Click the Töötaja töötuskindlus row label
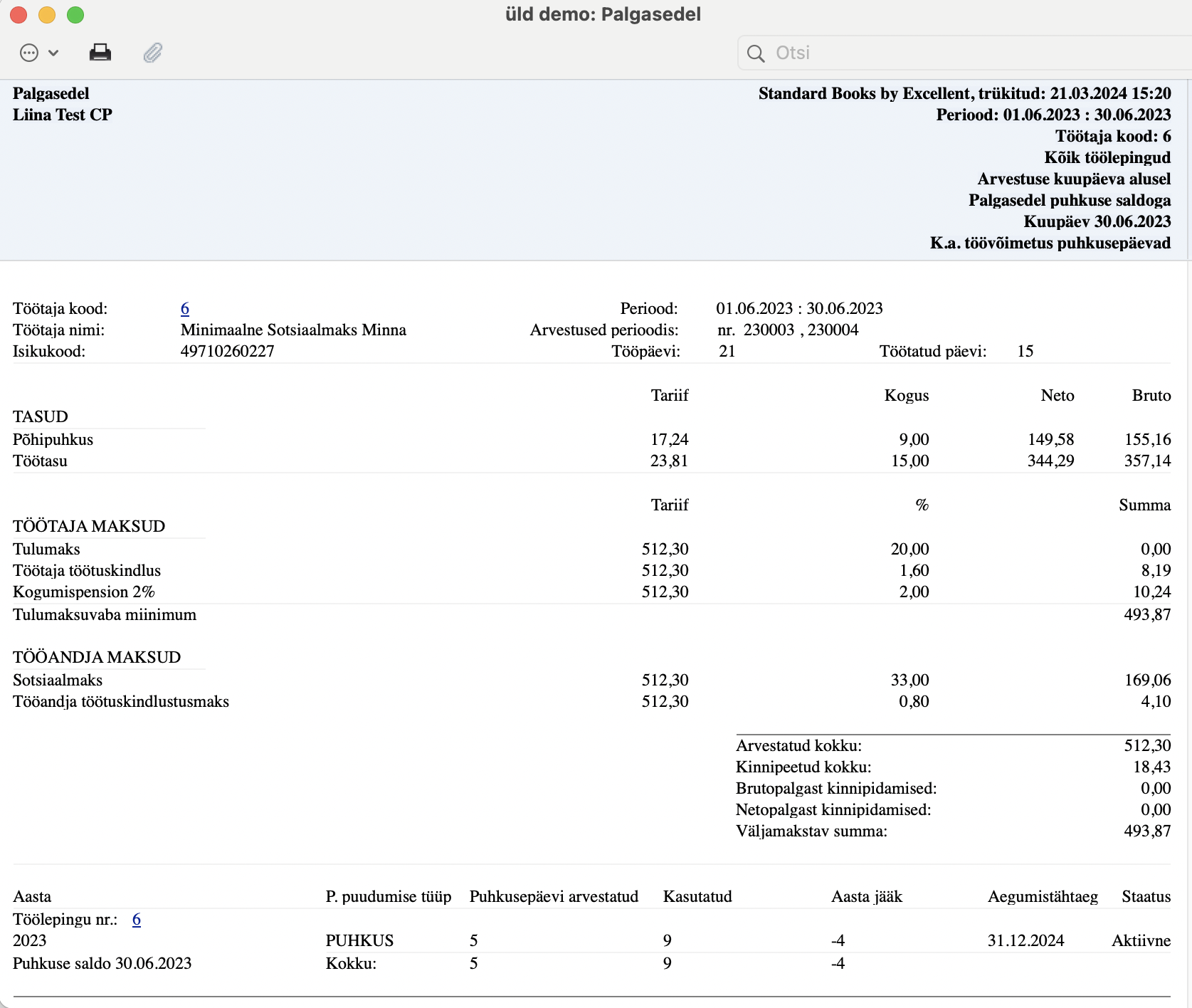Viewport: 1192px width, 1008px height. (x=87, y=570)
